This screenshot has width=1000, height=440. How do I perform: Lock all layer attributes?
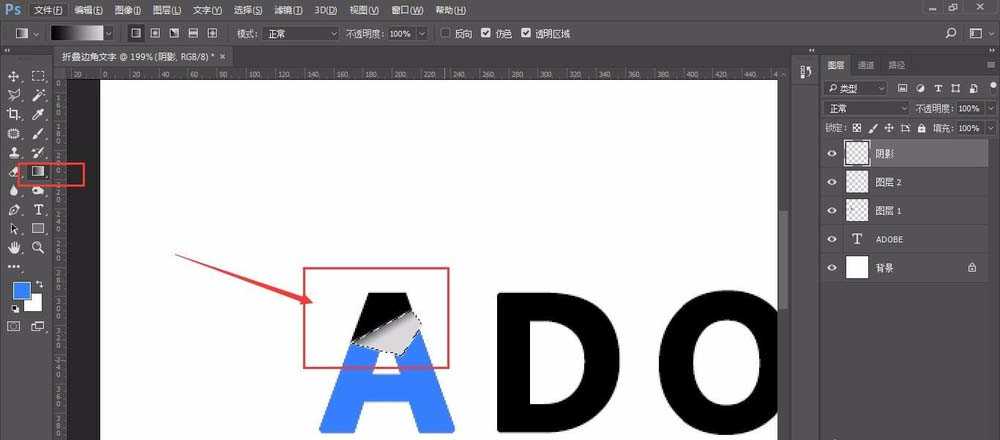921,128
